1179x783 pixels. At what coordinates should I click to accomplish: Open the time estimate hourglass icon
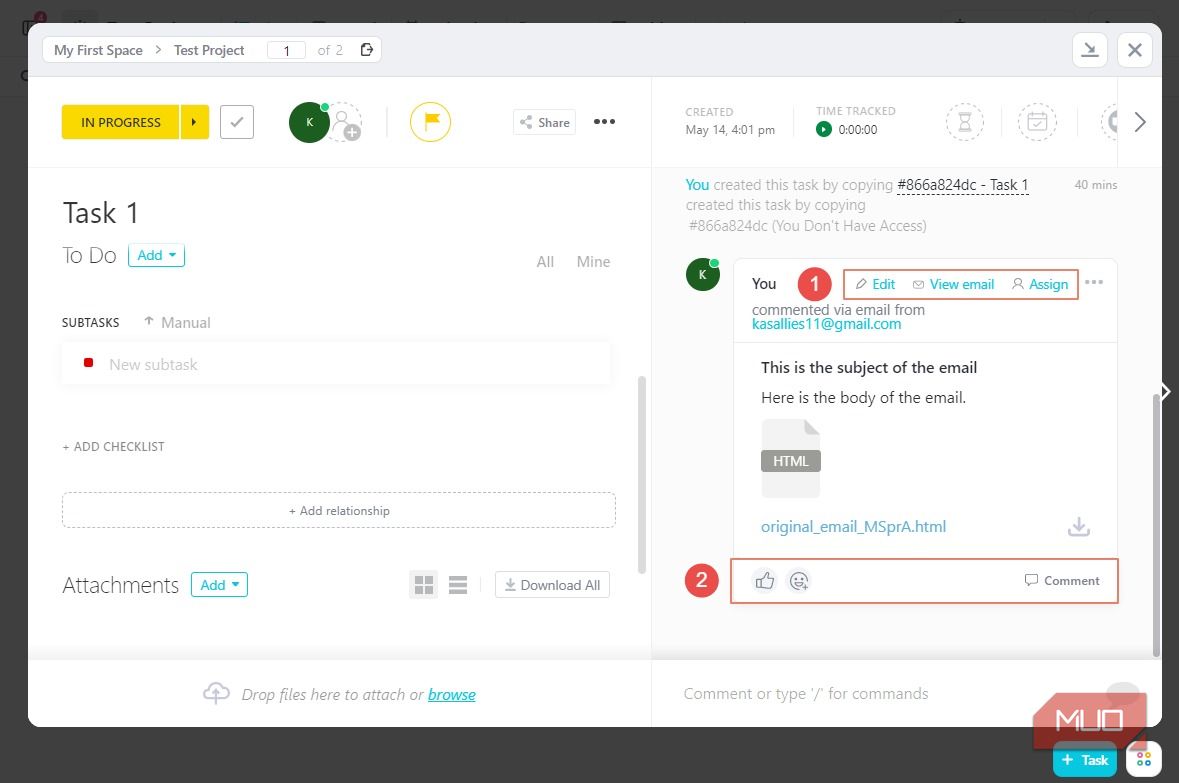click(964, 122)
